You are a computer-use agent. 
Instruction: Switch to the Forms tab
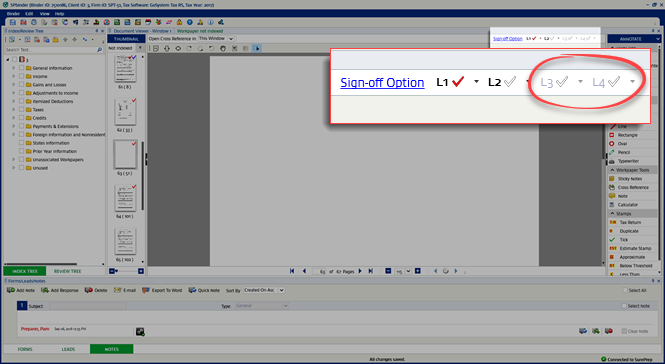(25, 349)
